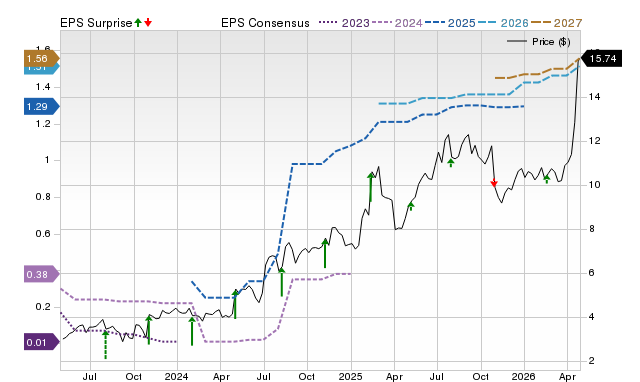The image size is (640, 382).
Task: Click the 2025 label on the time axis
Action: (350, 376)
